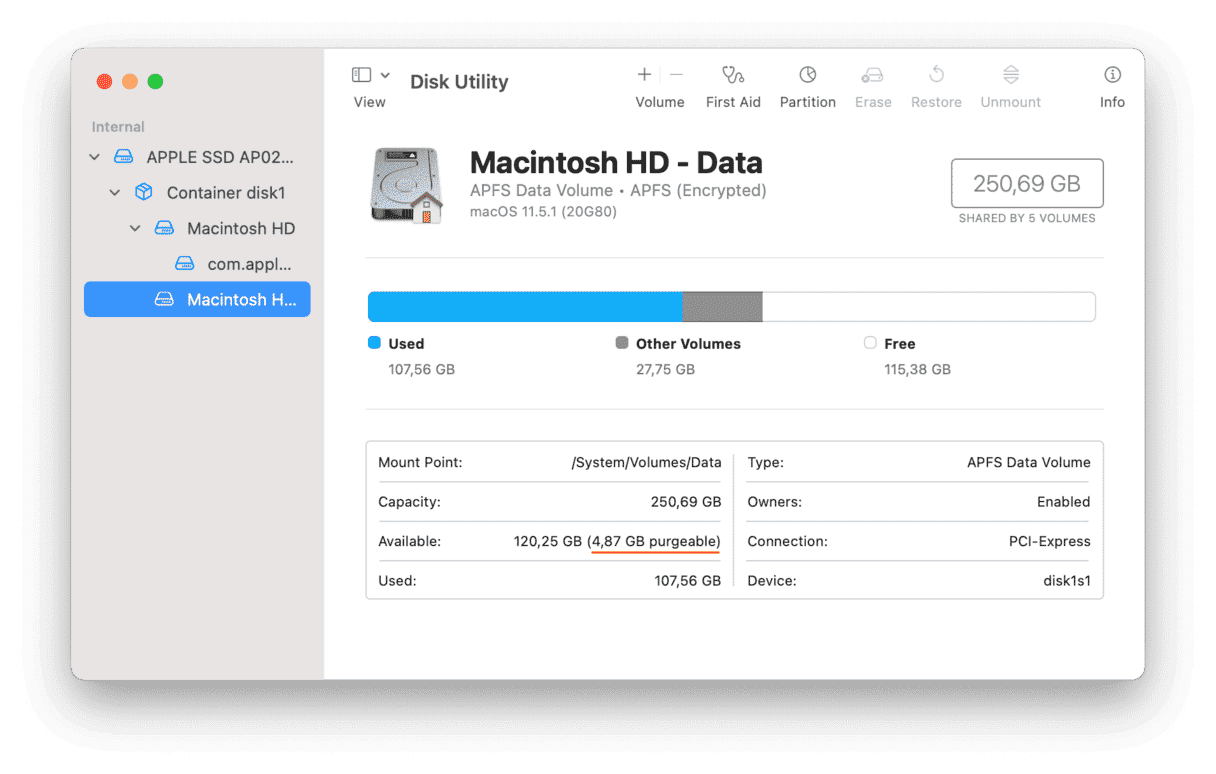Click the Free space legend marker

(869, 343)
